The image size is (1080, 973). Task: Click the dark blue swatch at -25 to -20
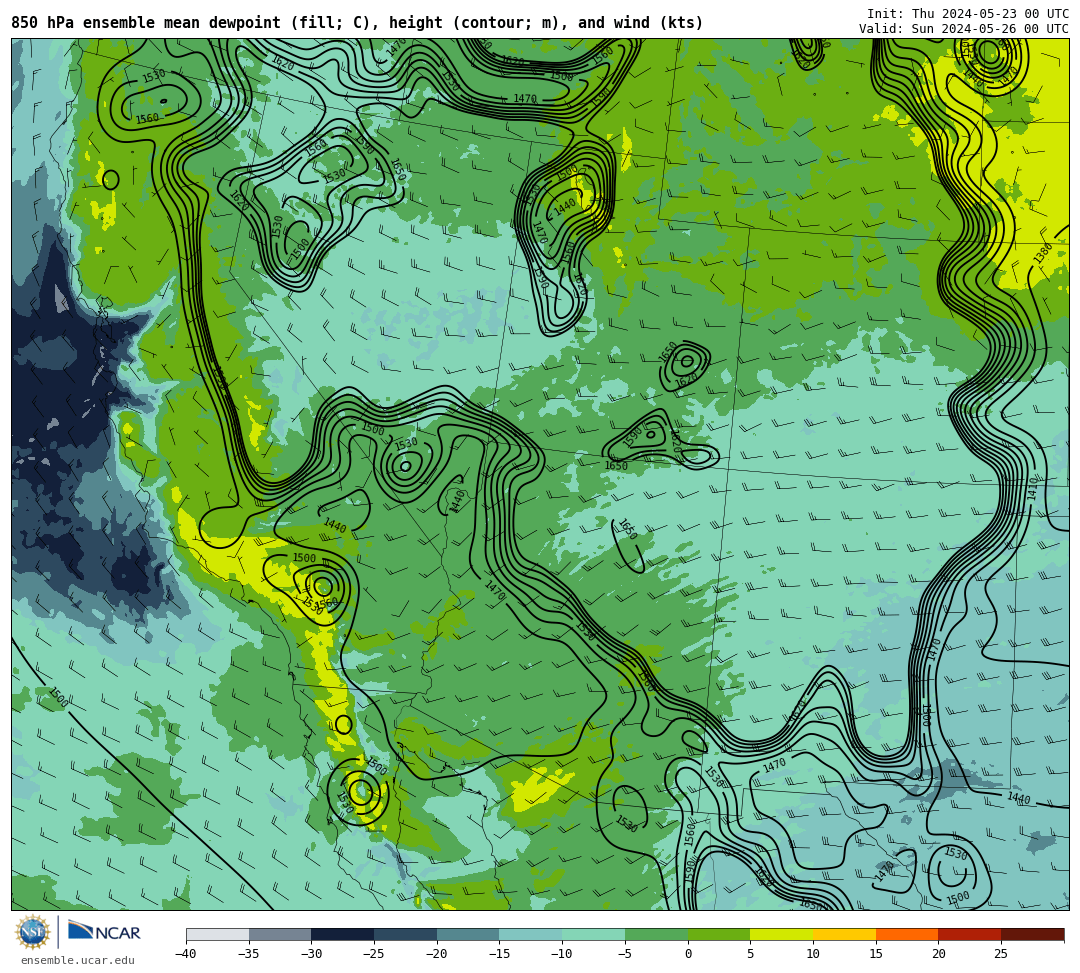tap(406, 934)
